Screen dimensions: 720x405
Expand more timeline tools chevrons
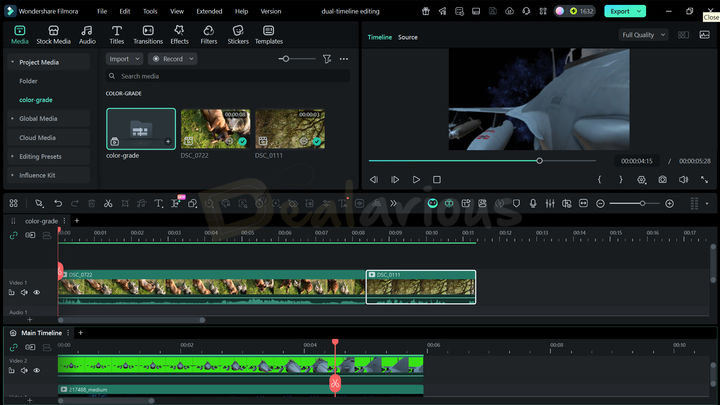click(394, 203)
